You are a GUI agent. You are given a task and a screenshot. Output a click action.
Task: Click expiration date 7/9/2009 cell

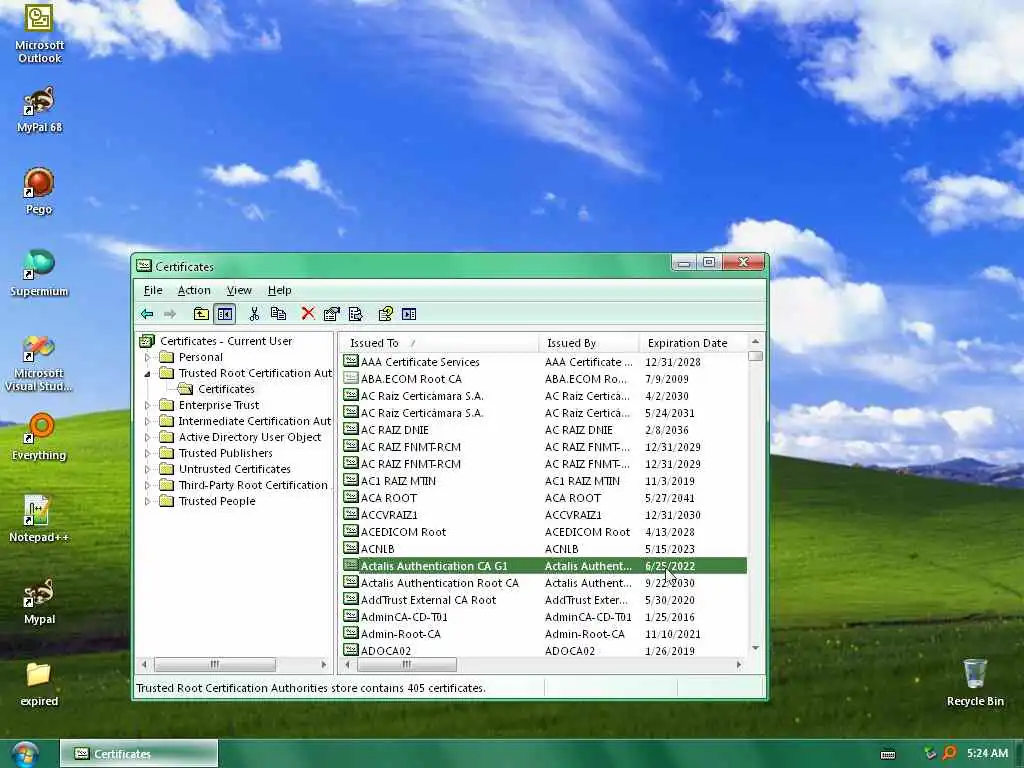tap(667, 379)
